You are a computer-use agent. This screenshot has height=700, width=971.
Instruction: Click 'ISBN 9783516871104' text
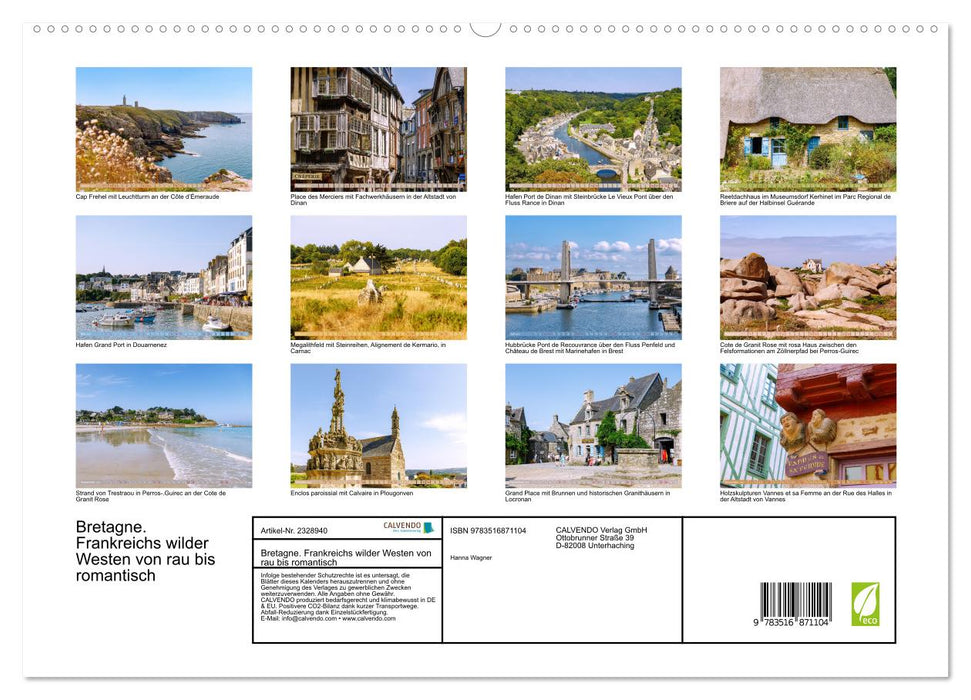[x=488, y=531]
